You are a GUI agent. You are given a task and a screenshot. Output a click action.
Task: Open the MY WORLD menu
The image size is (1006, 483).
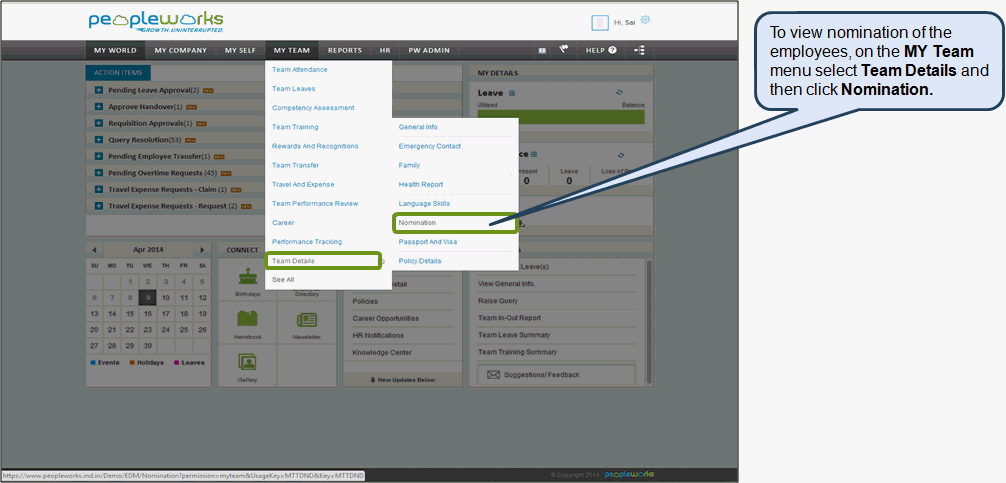tap(115, 51)
